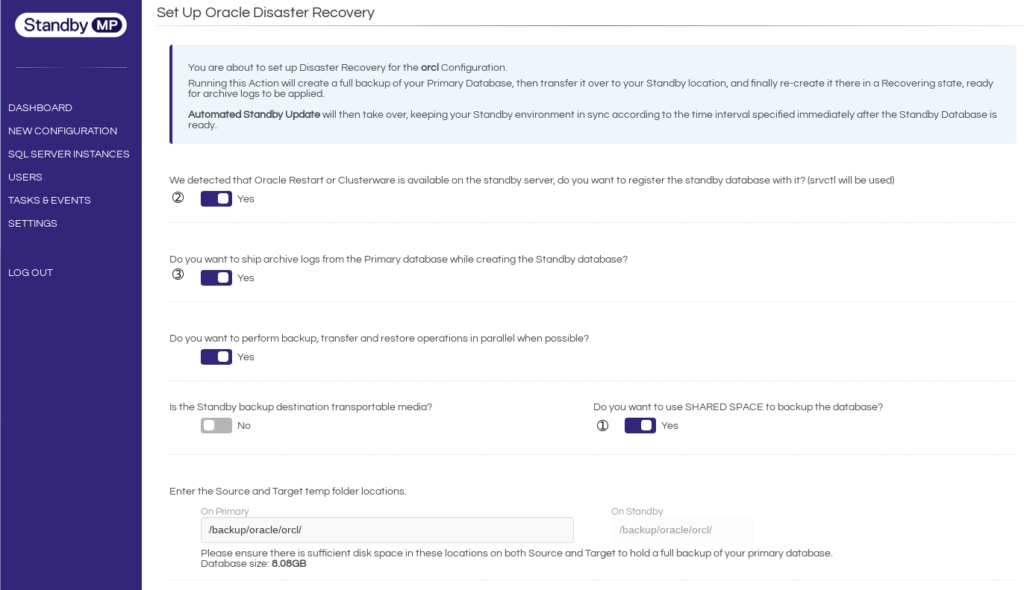The height and width of the screenshot is (590, 1024).
Task: Click the Database size value 8.08GB
Action: (289, 563)
